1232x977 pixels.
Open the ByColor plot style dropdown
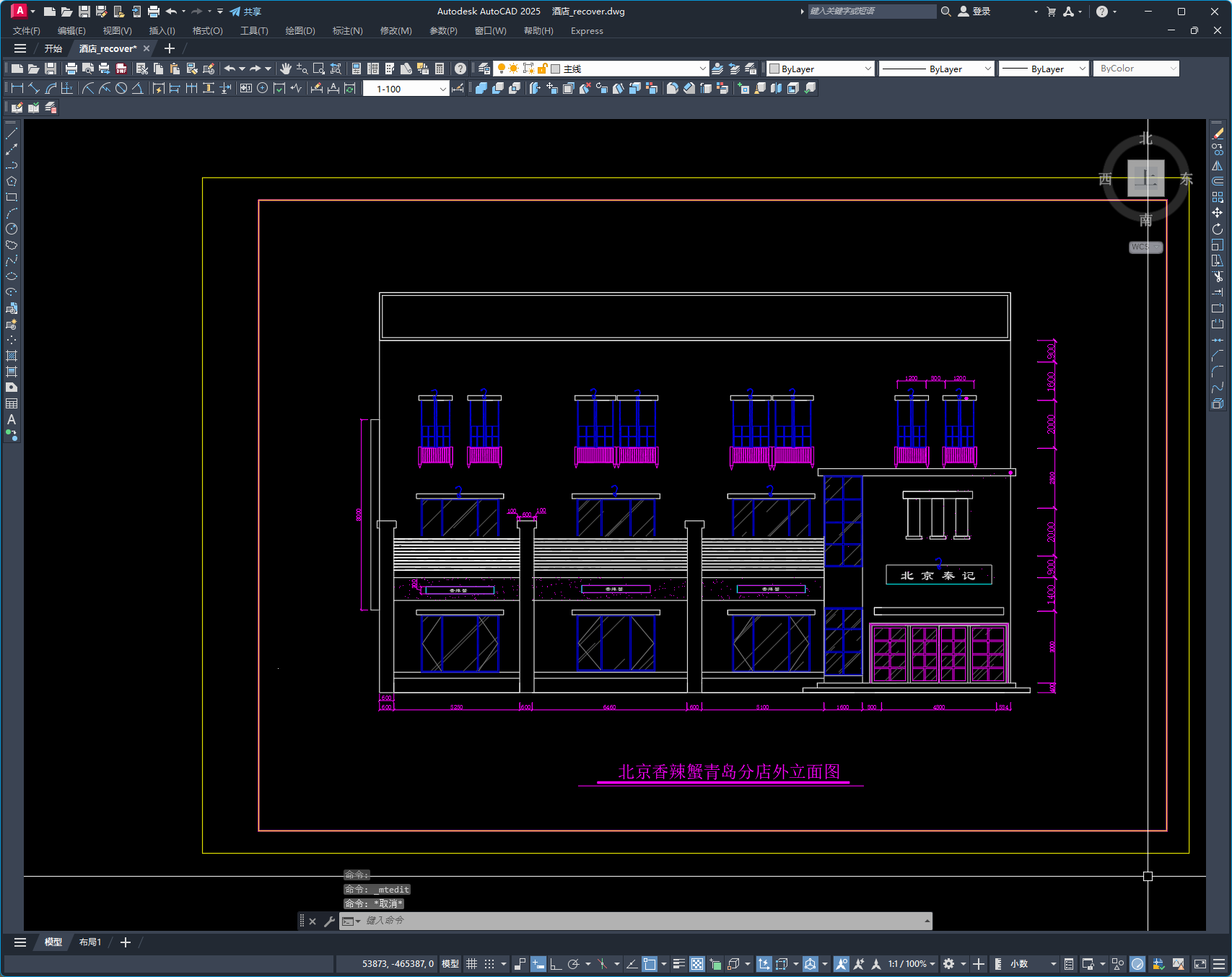click(x=1173, y=69)
